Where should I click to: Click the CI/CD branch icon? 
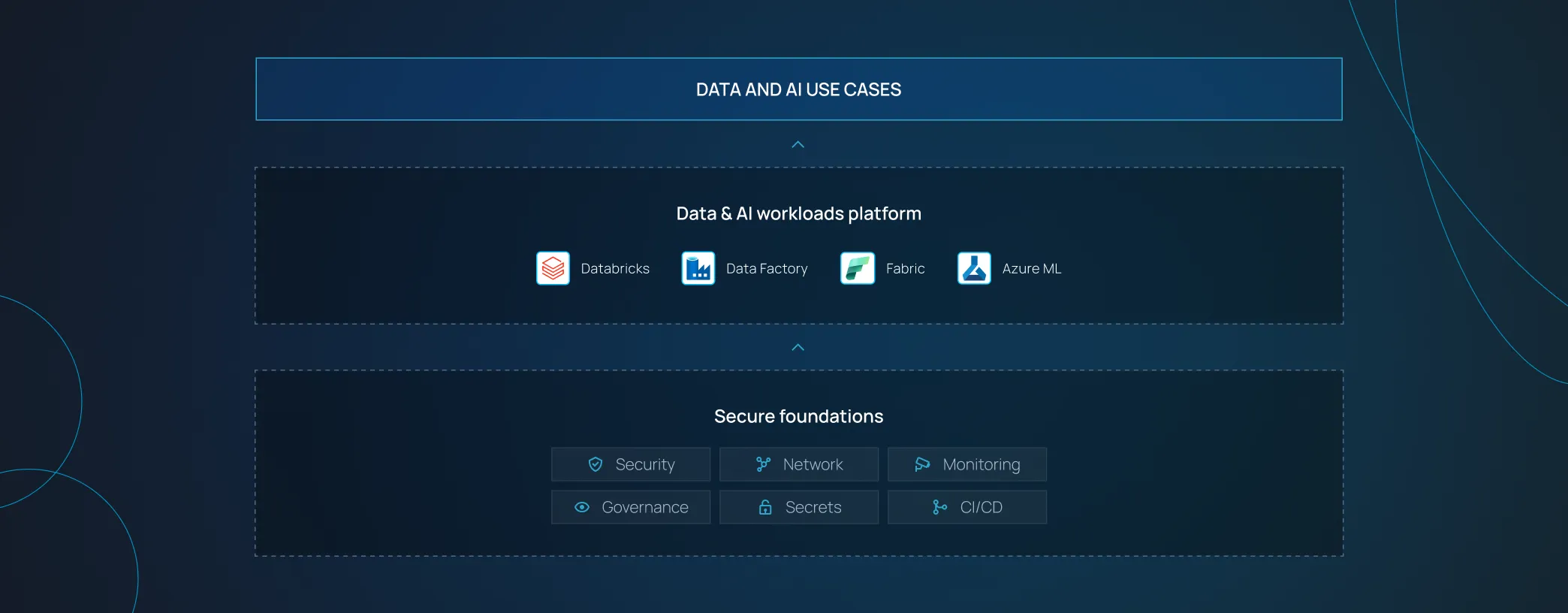point(939,507)
